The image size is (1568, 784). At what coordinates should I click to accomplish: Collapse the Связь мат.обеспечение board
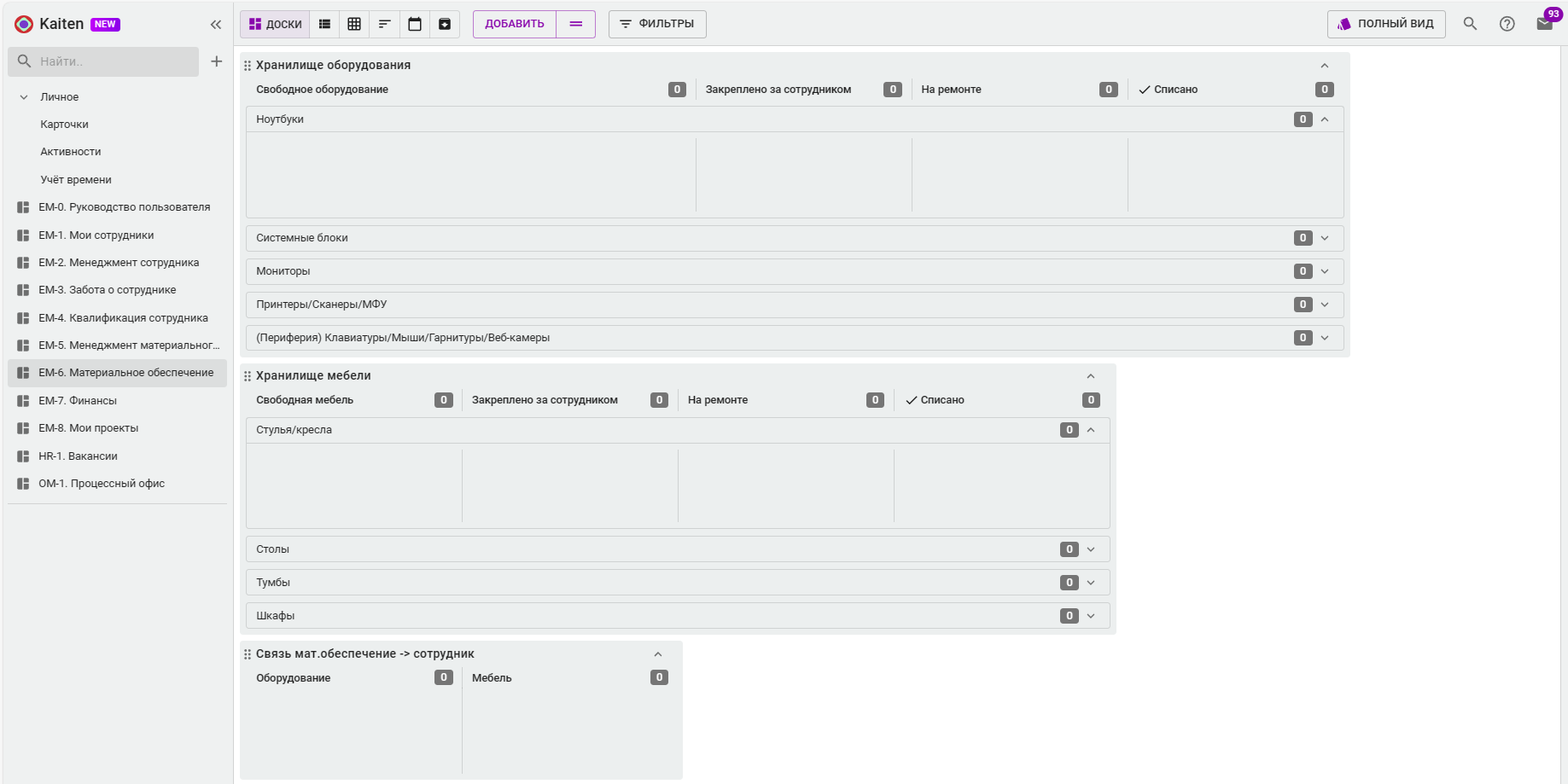click(658, 654)
